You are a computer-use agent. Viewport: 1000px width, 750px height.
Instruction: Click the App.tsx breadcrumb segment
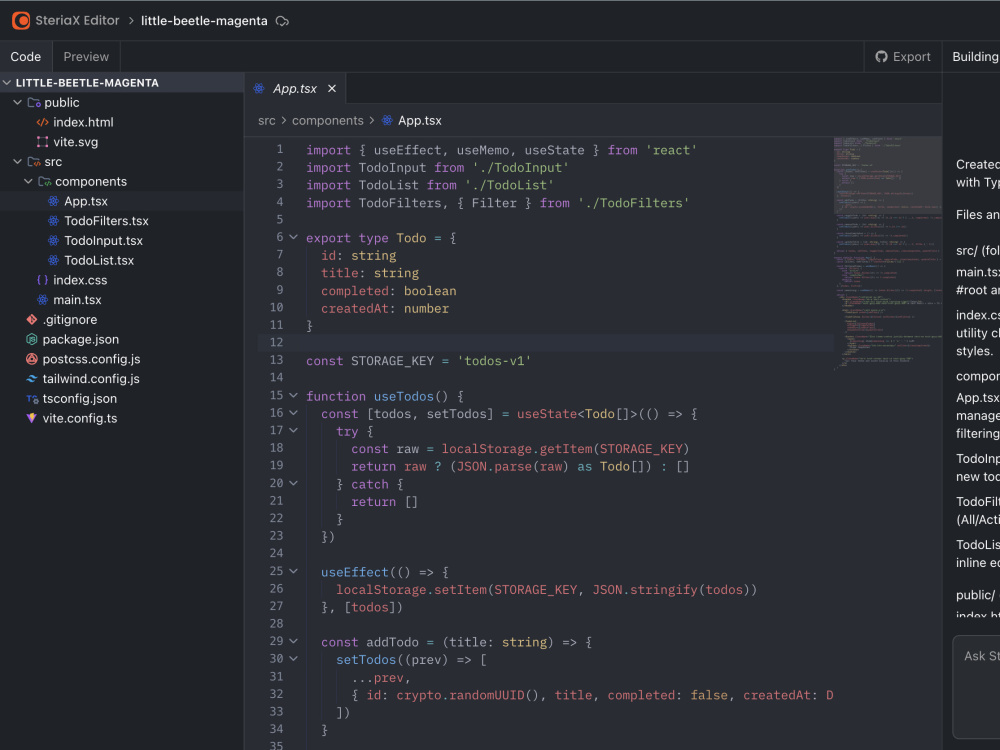(x=420, y=121)
